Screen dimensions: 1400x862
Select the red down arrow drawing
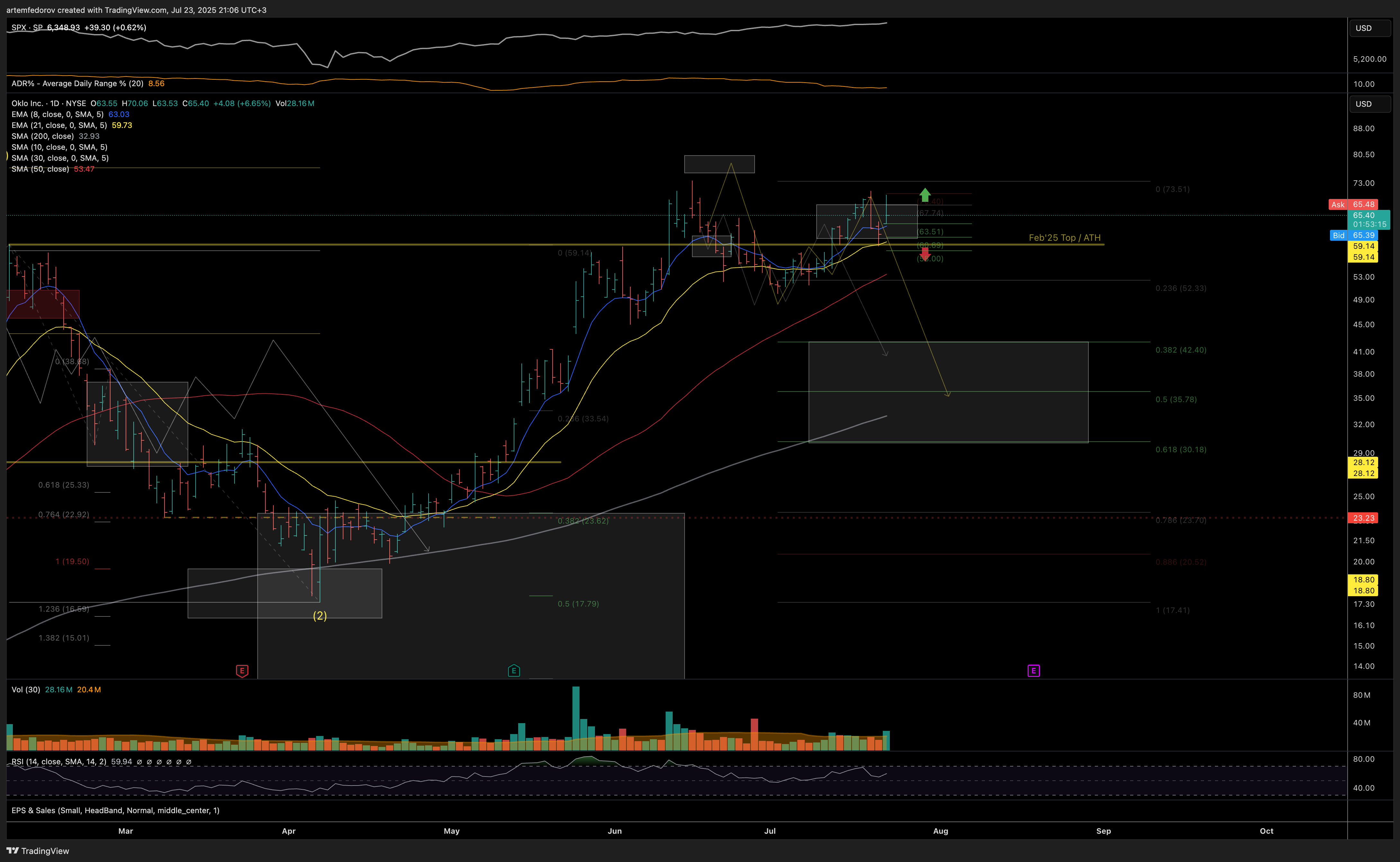(925, 254)
